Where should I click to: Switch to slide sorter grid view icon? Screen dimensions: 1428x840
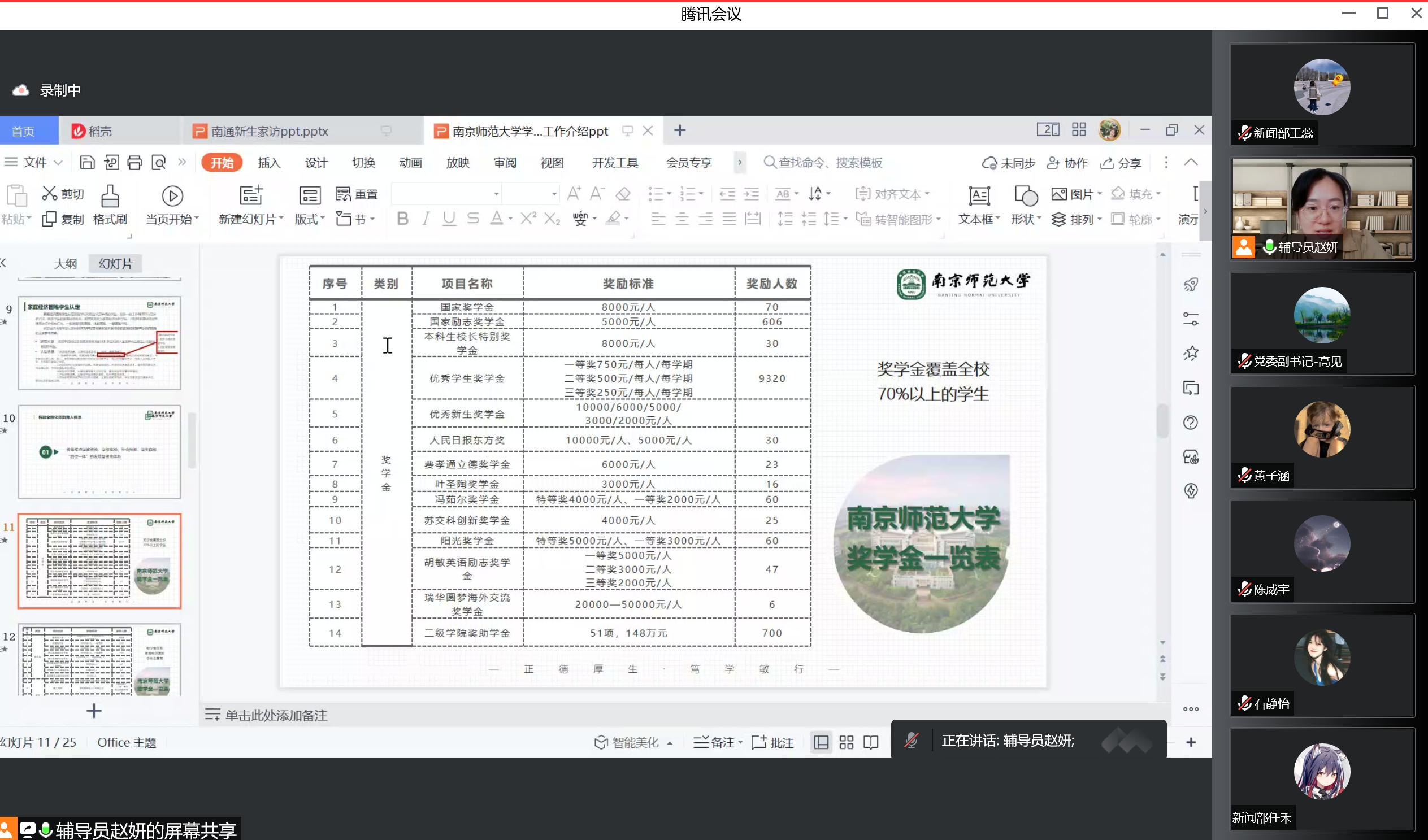846,742
